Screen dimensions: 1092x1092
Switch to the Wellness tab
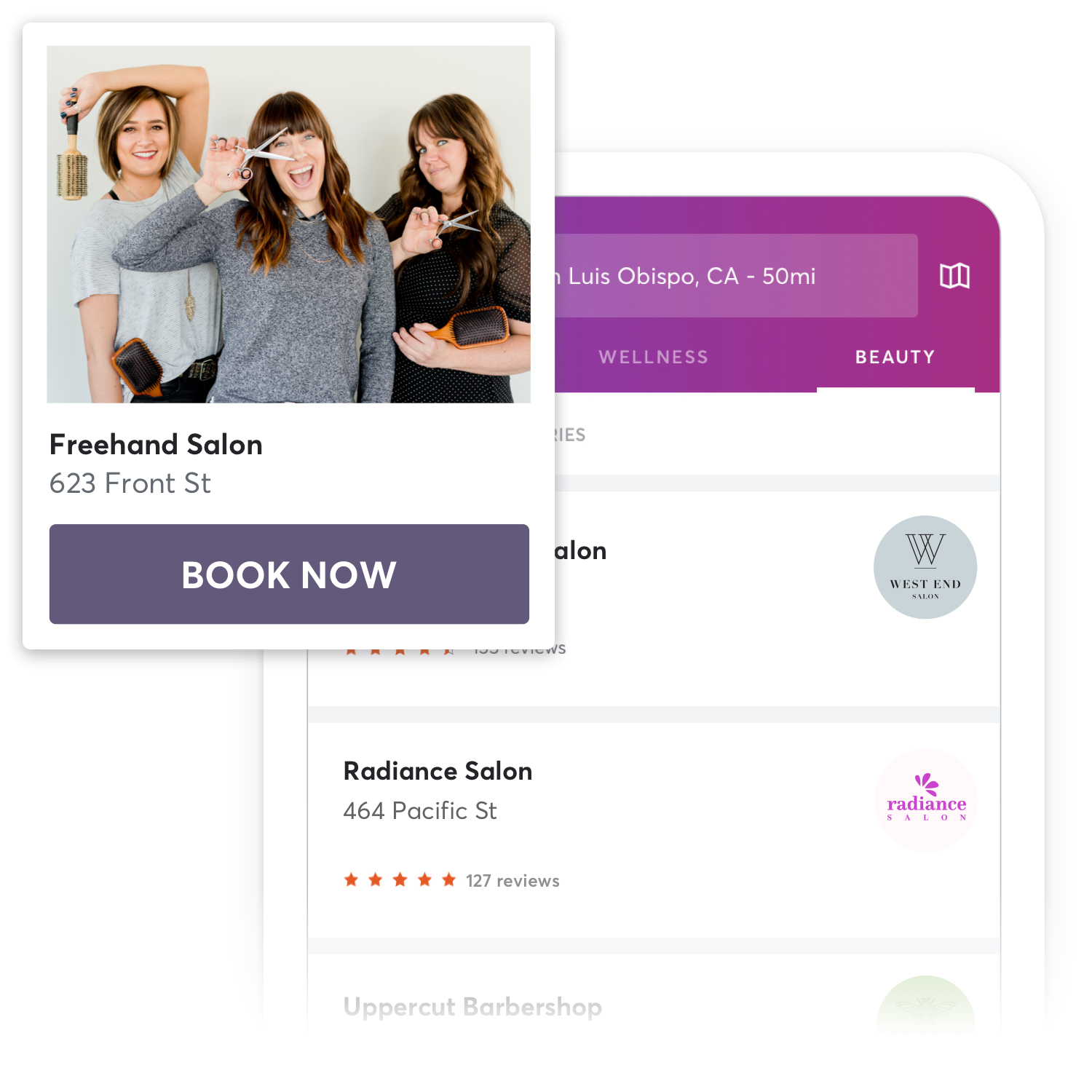click(x=653, y=357)
